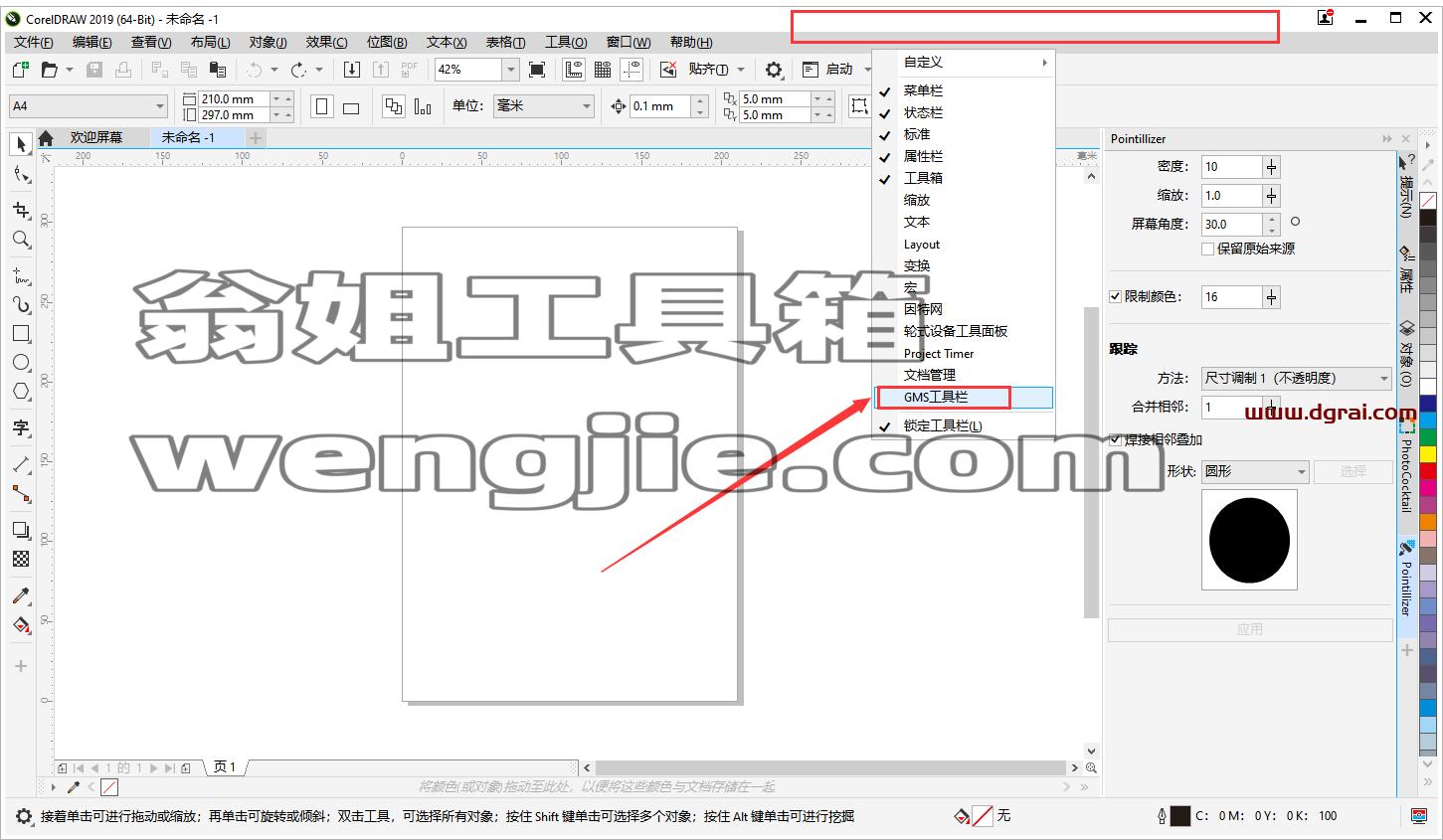This screenshot has height=840, width=1443.
Task: Open the 效果 menu
Action: coord(326,42)
